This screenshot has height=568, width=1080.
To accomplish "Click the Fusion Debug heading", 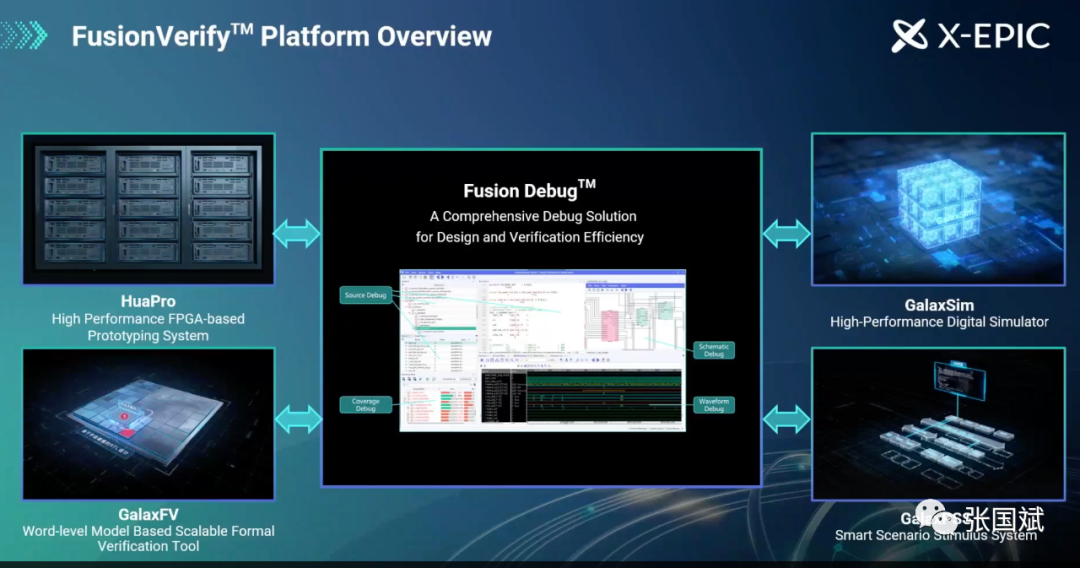I will (529, 189).
